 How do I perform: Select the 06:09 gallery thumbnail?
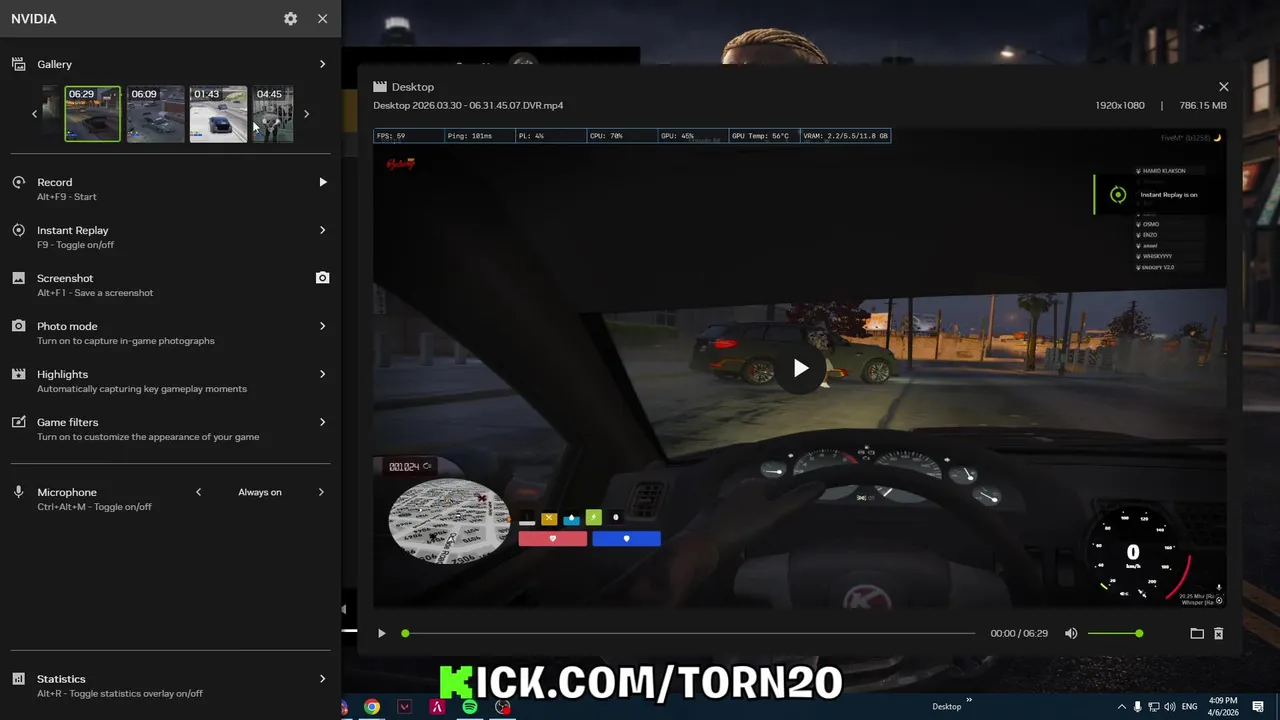coord(156,114)
